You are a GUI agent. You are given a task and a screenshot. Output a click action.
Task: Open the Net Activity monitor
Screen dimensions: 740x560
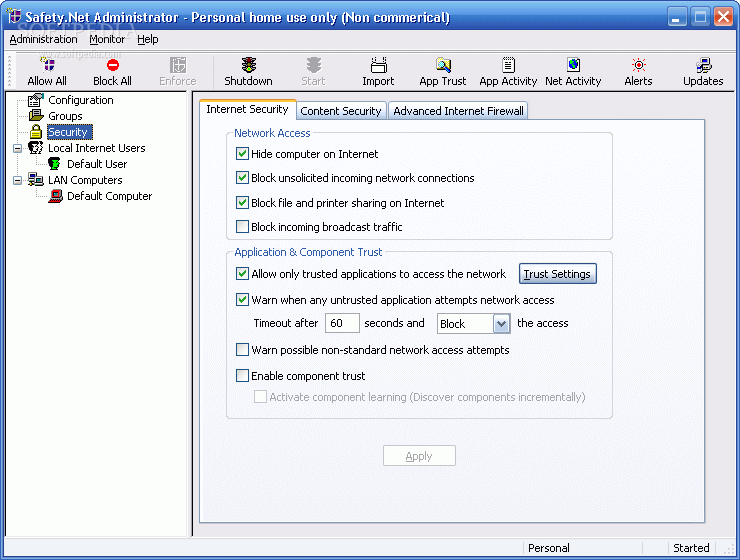pyautogui.click(x=573, y=71)
